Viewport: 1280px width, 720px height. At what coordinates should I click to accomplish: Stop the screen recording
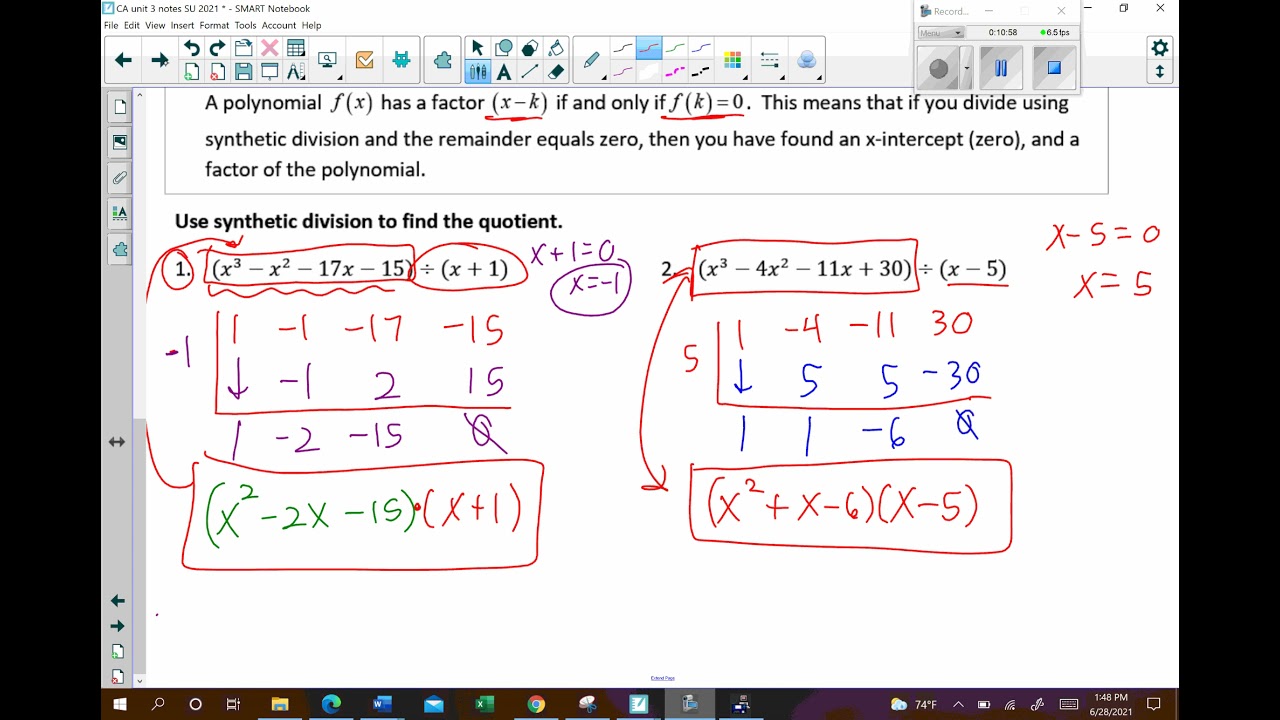coord(1053,68)
